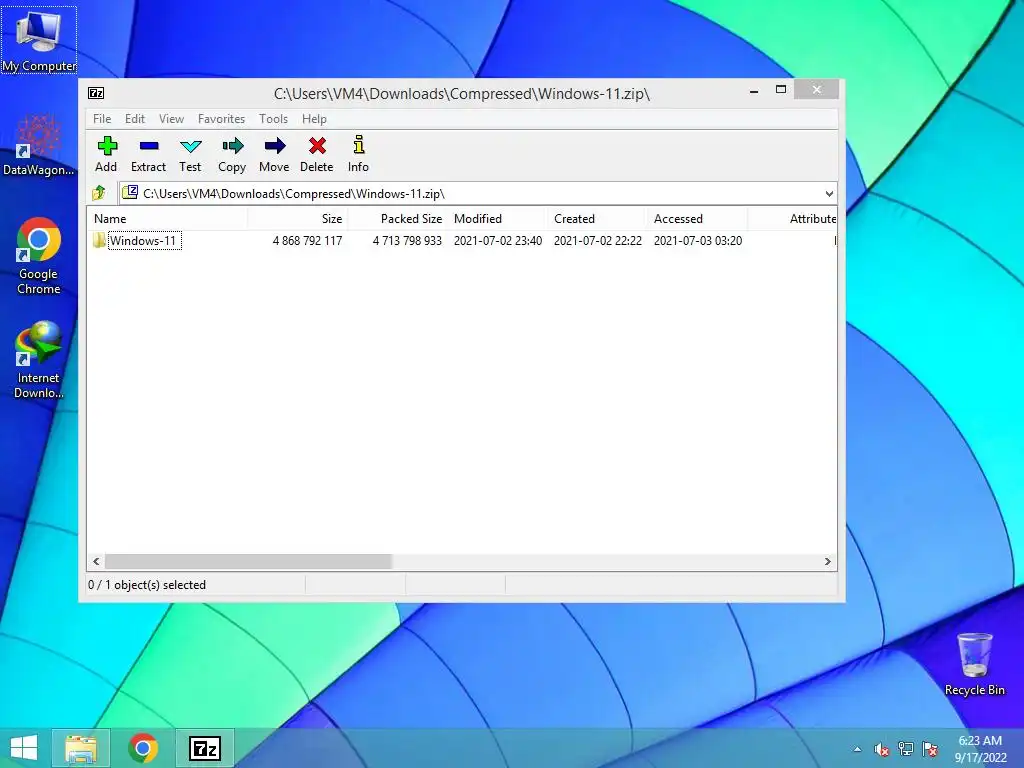Click the muted volume tray icon

click(x=882, y=750)
